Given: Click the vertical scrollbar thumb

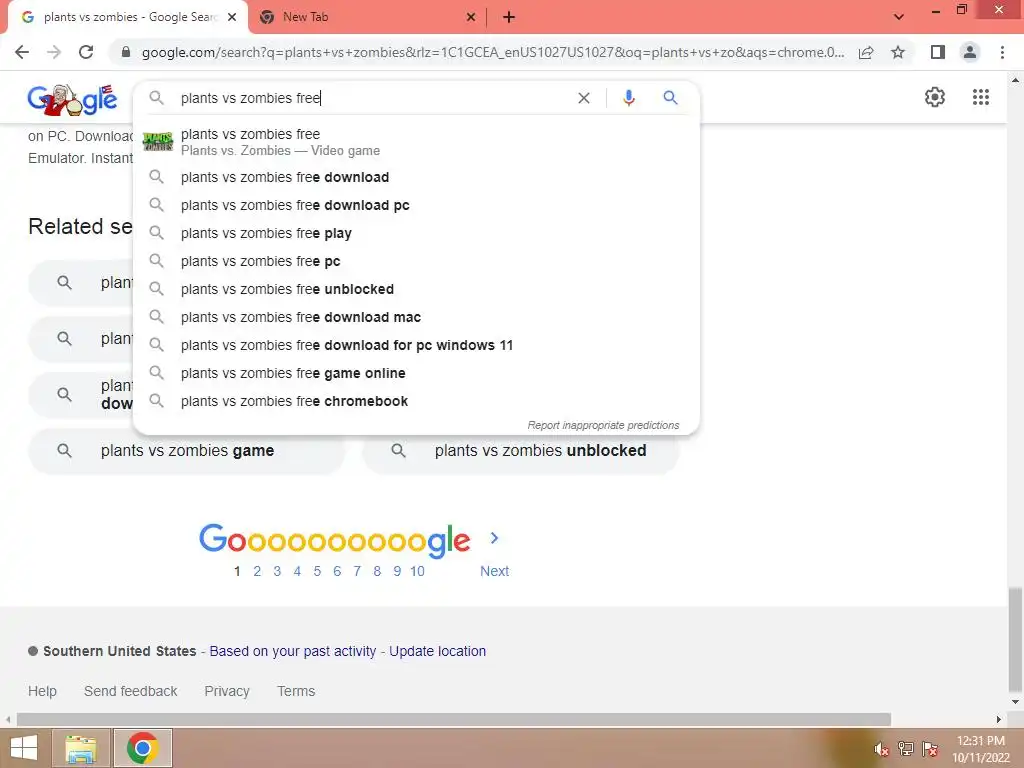Looking at the screenshot, I should point(1014,641).
